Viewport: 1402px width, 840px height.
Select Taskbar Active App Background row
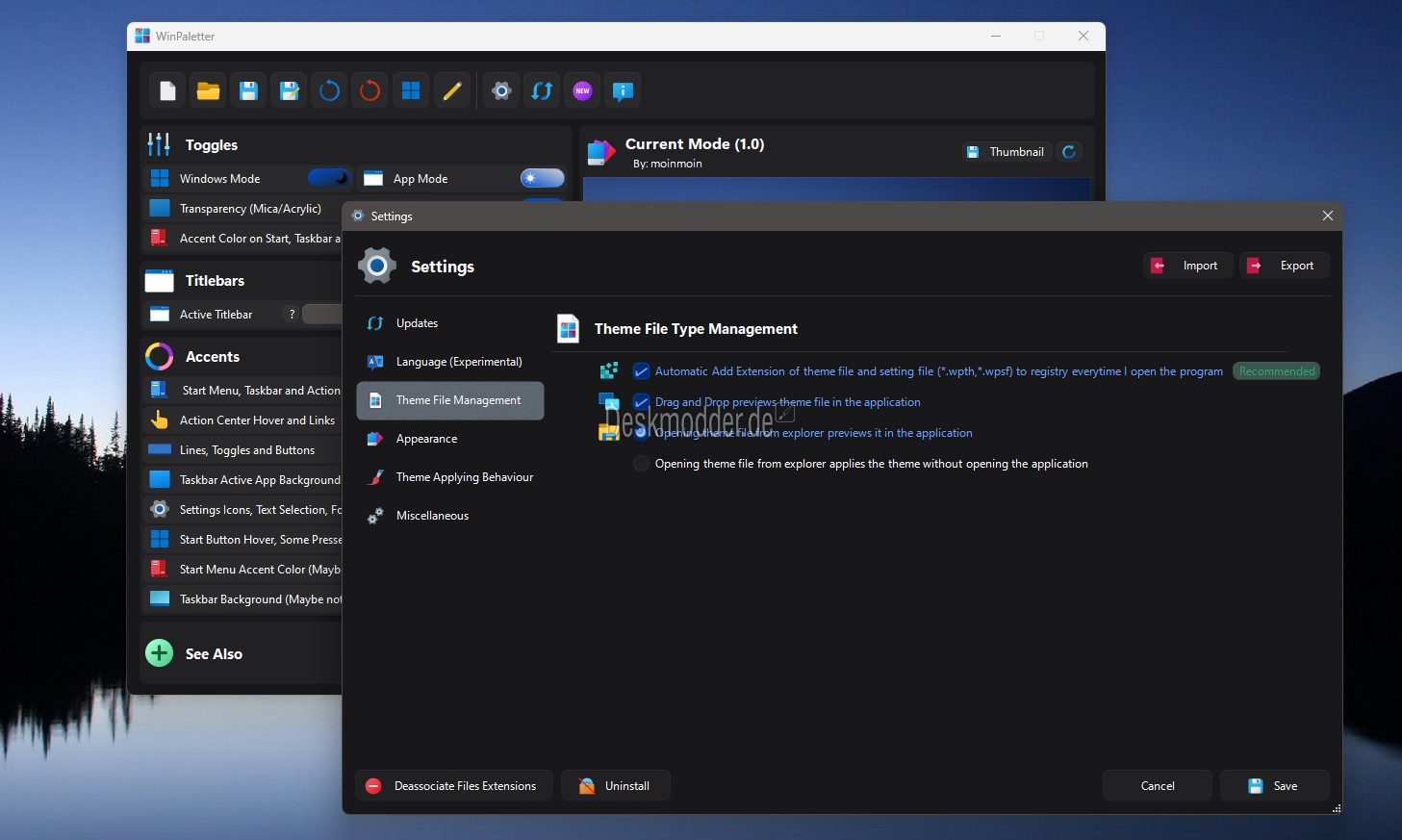click(242, 480)
